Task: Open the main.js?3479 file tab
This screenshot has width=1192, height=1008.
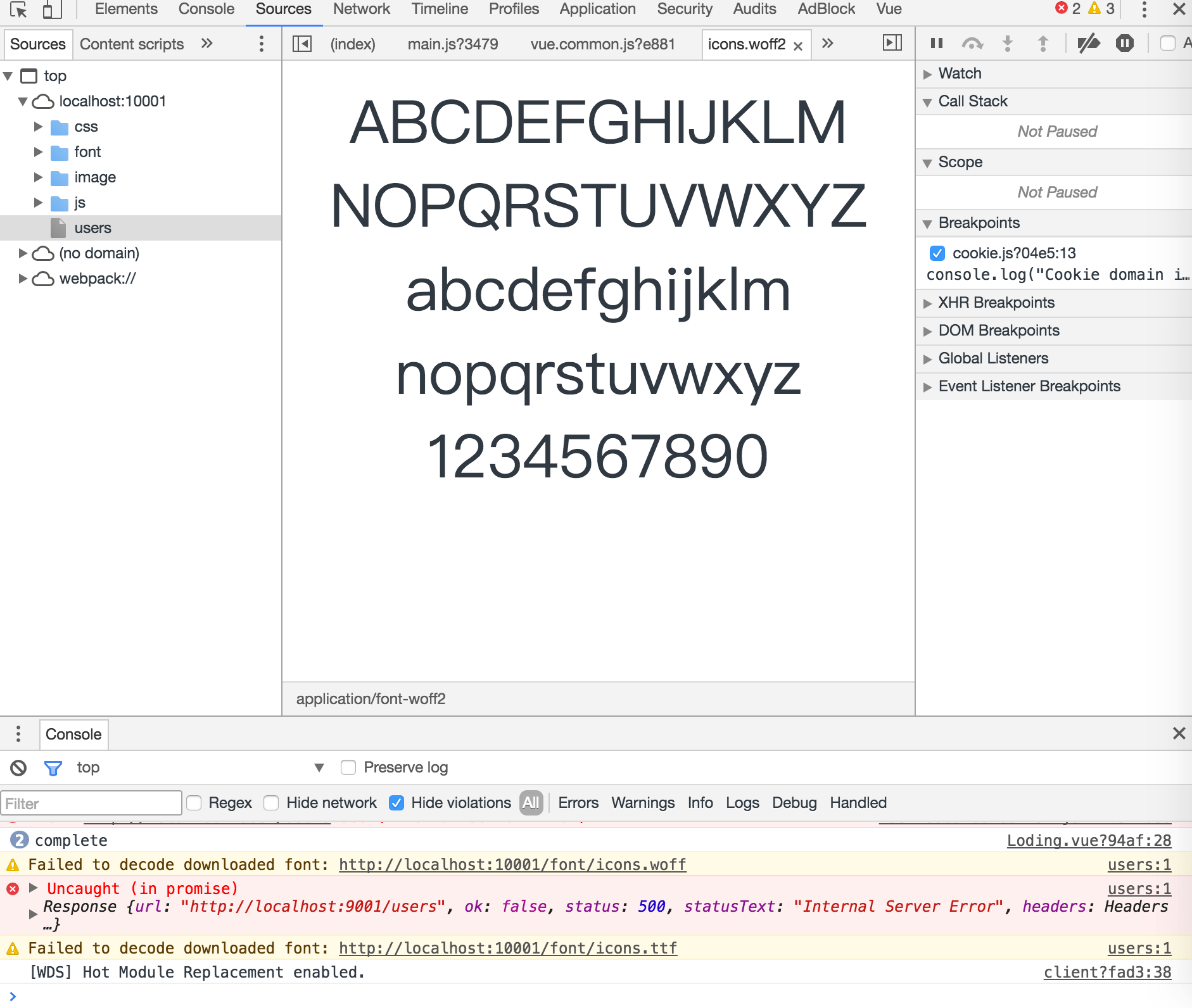Action: pyautogui.click(x=453, y=44)
